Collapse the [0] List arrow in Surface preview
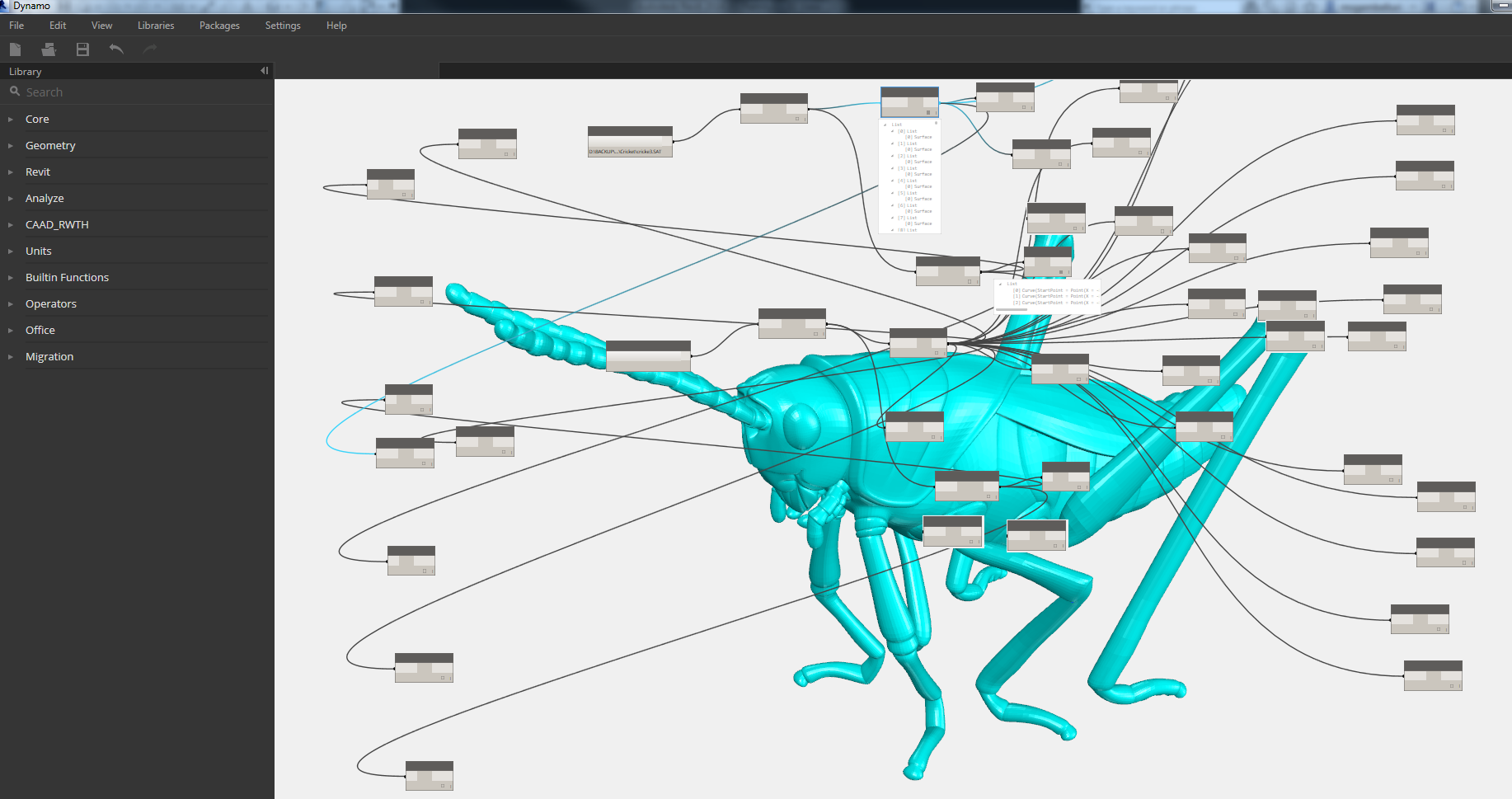 (x=893, y=131)
